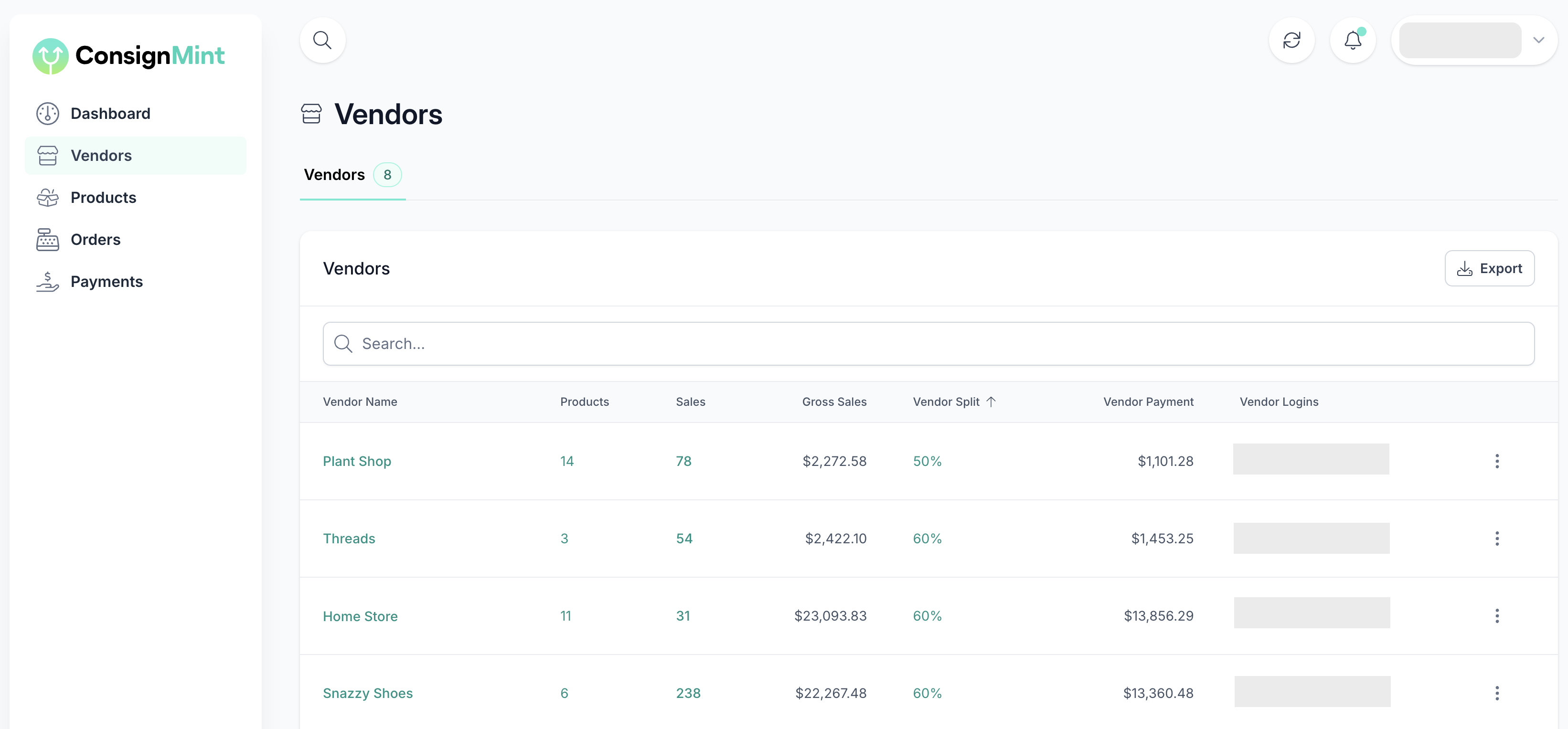The image size is (1568, 729).
Task: Navigate to Payments section
Action: pos(107,282)
